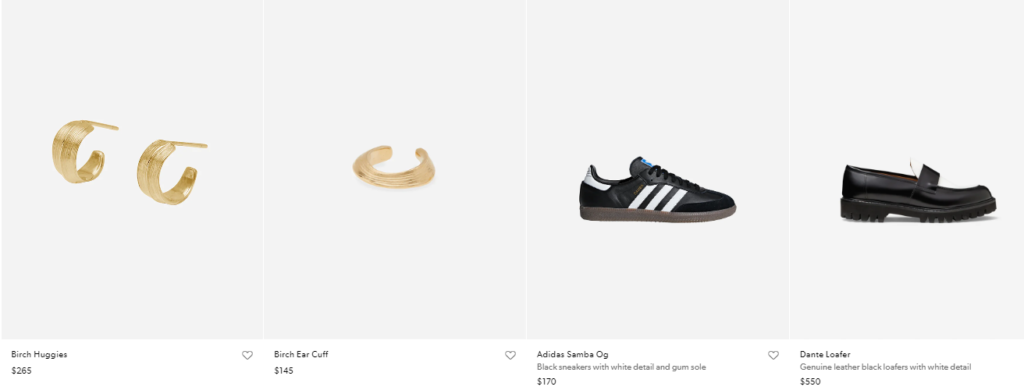This screenshot has width=1024, height=390.
Task: Go to the Dante Loafer product name
Action: click(x=825, y=355)
